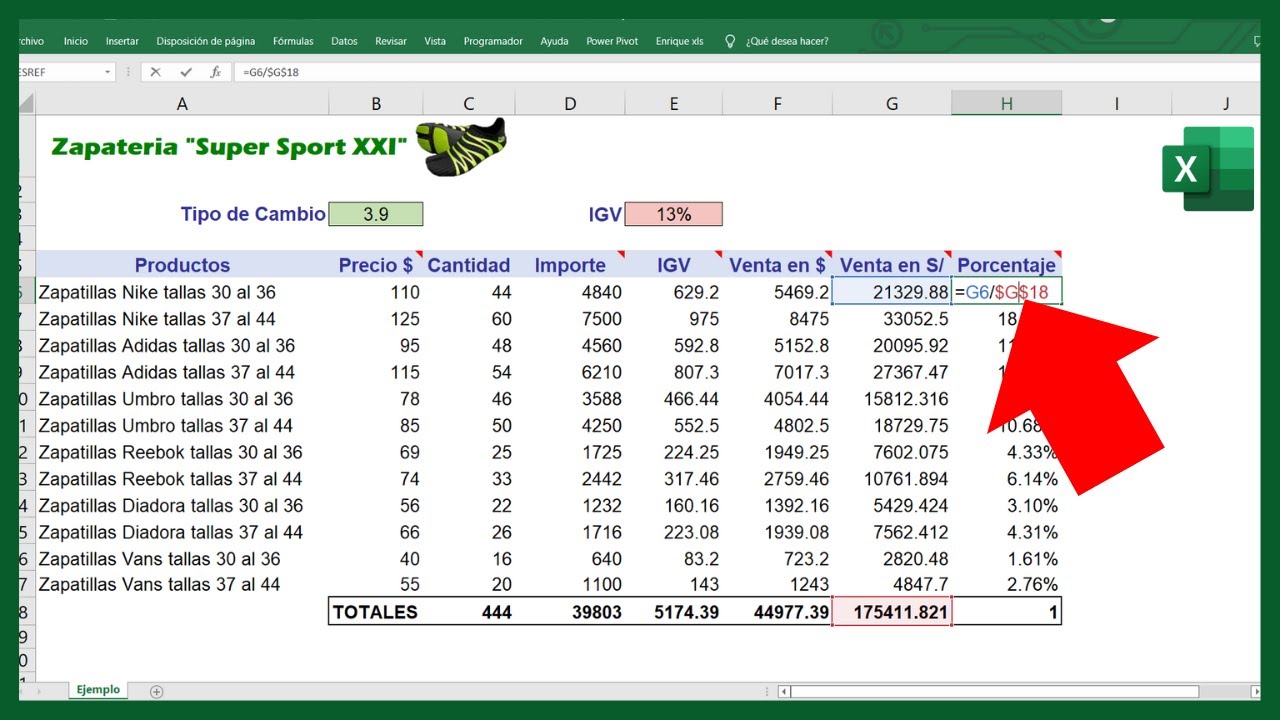Click the lightbulb icon beside ¿Qué desea hacer?
The image size is (1280, 720).
(x=730, y=41)
